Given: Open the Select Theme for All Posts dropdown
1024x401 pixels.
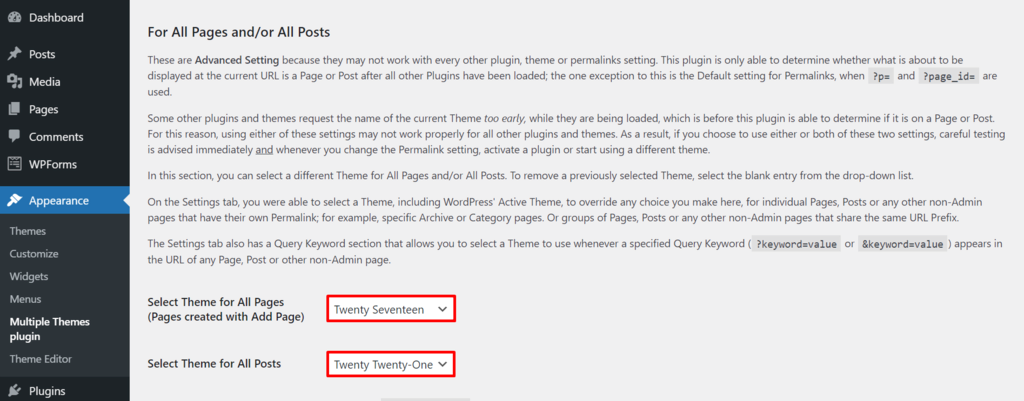Looking at the screenshot, I should coord(390,364).
